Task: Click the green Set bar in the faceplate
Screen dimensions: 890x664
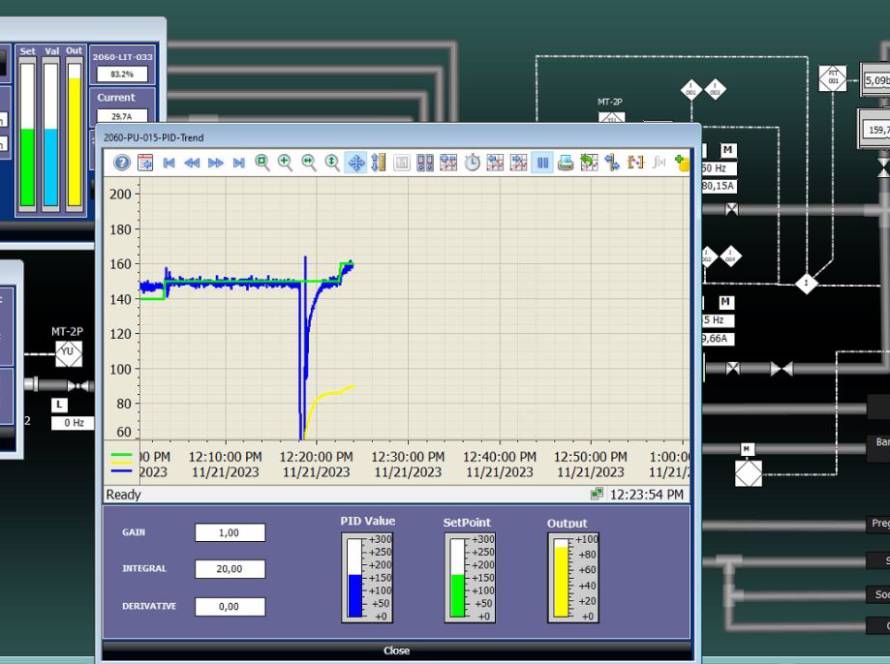Action: tap(27, 135)
